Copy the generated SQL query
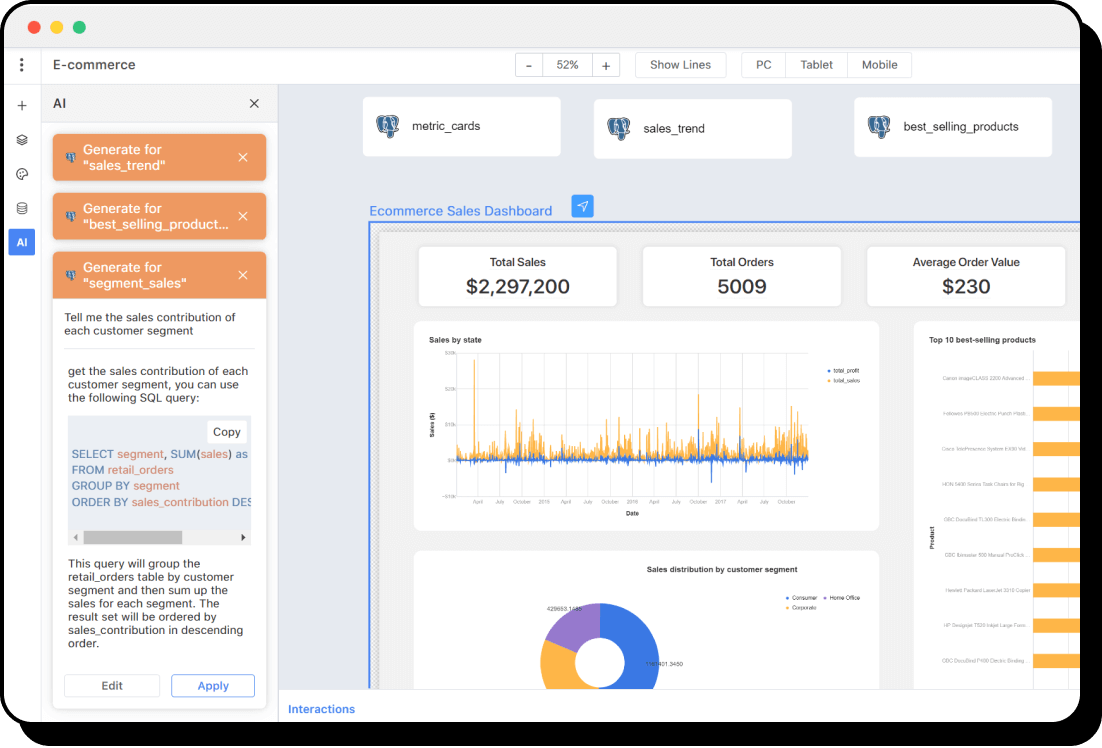Screen dimensions: 1102x748 pyautogui.click(x=227, y=432)
